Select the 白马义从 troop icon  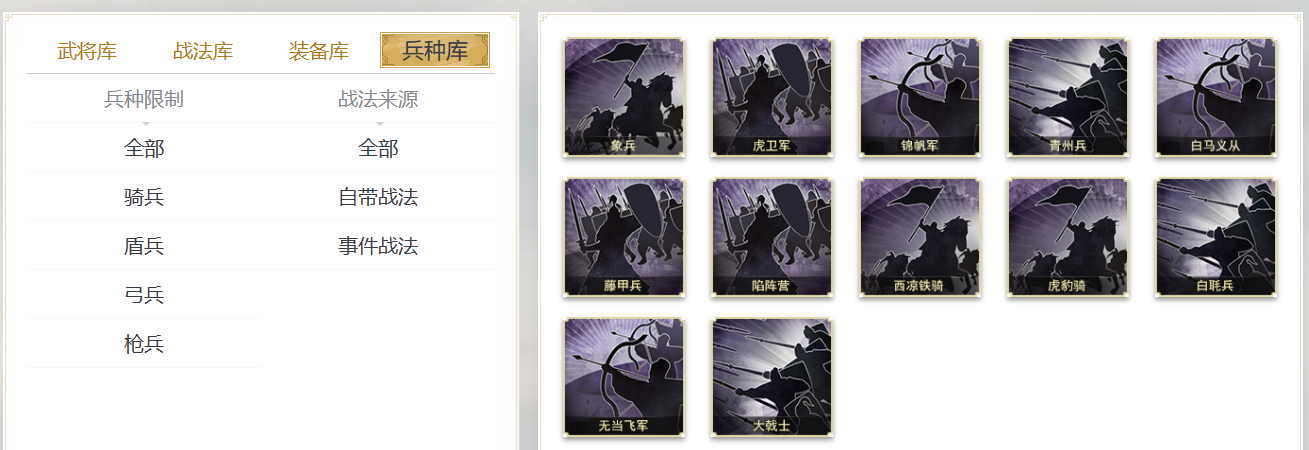click(1216, 97)
